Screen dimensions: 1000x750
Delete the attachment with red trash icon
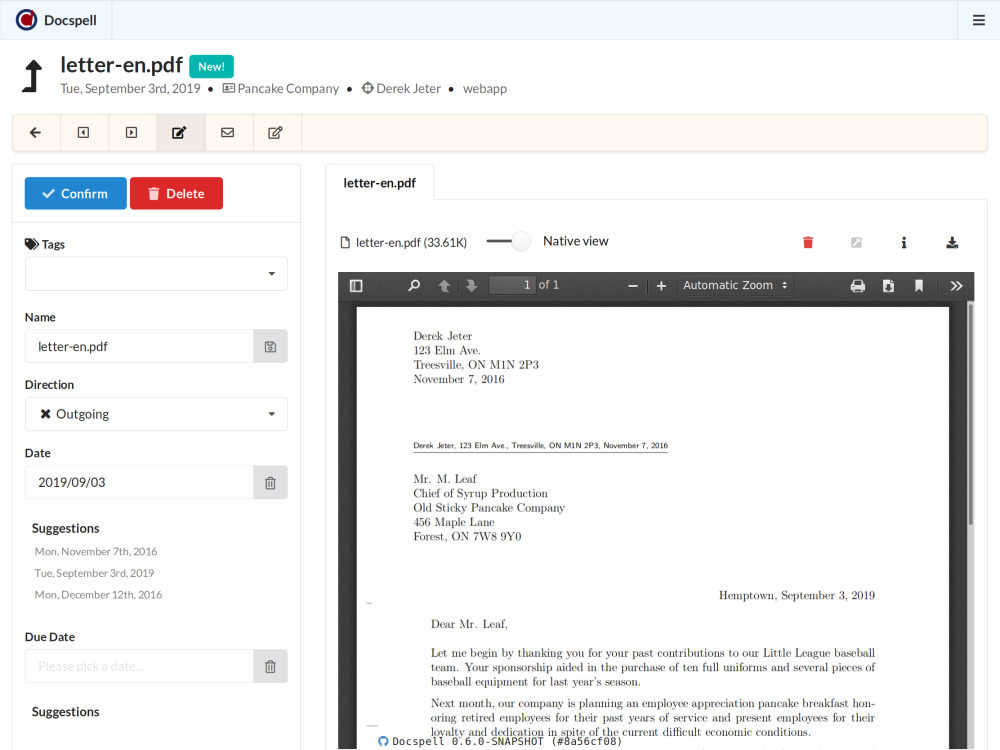(808, 242)
